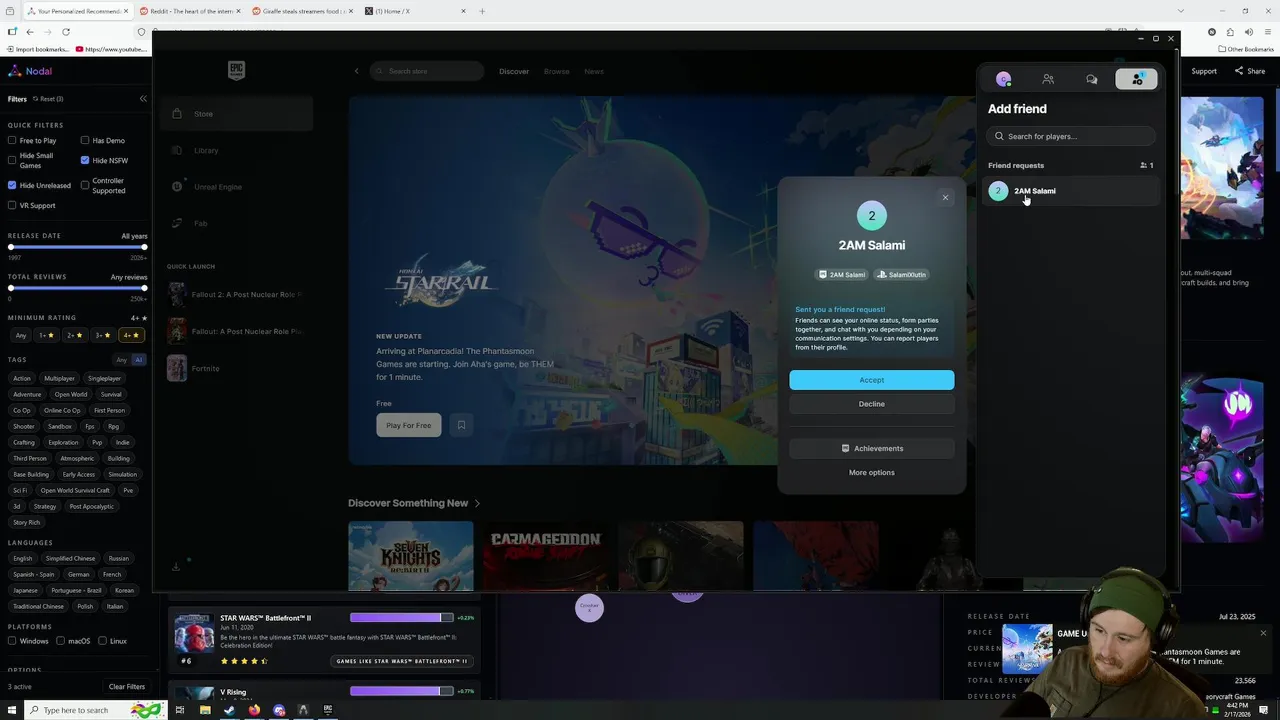This screenshot has height=720, width=1280.
Task: Open the browser's list all tabs dropdown
Action: [x=1180, y=11]
